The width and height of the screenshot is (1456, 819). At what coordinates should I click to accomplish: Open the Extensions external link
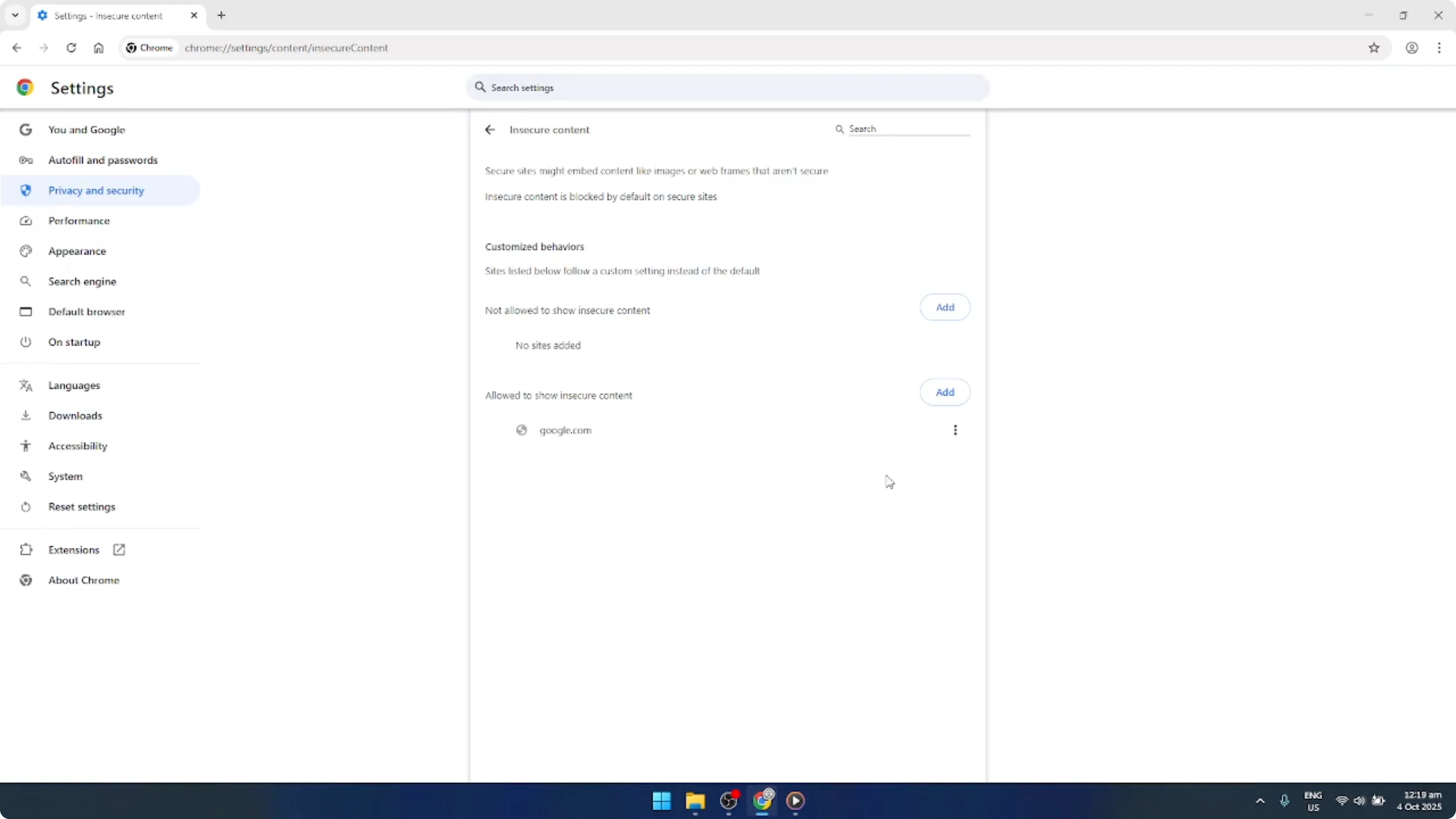[118, 550]
